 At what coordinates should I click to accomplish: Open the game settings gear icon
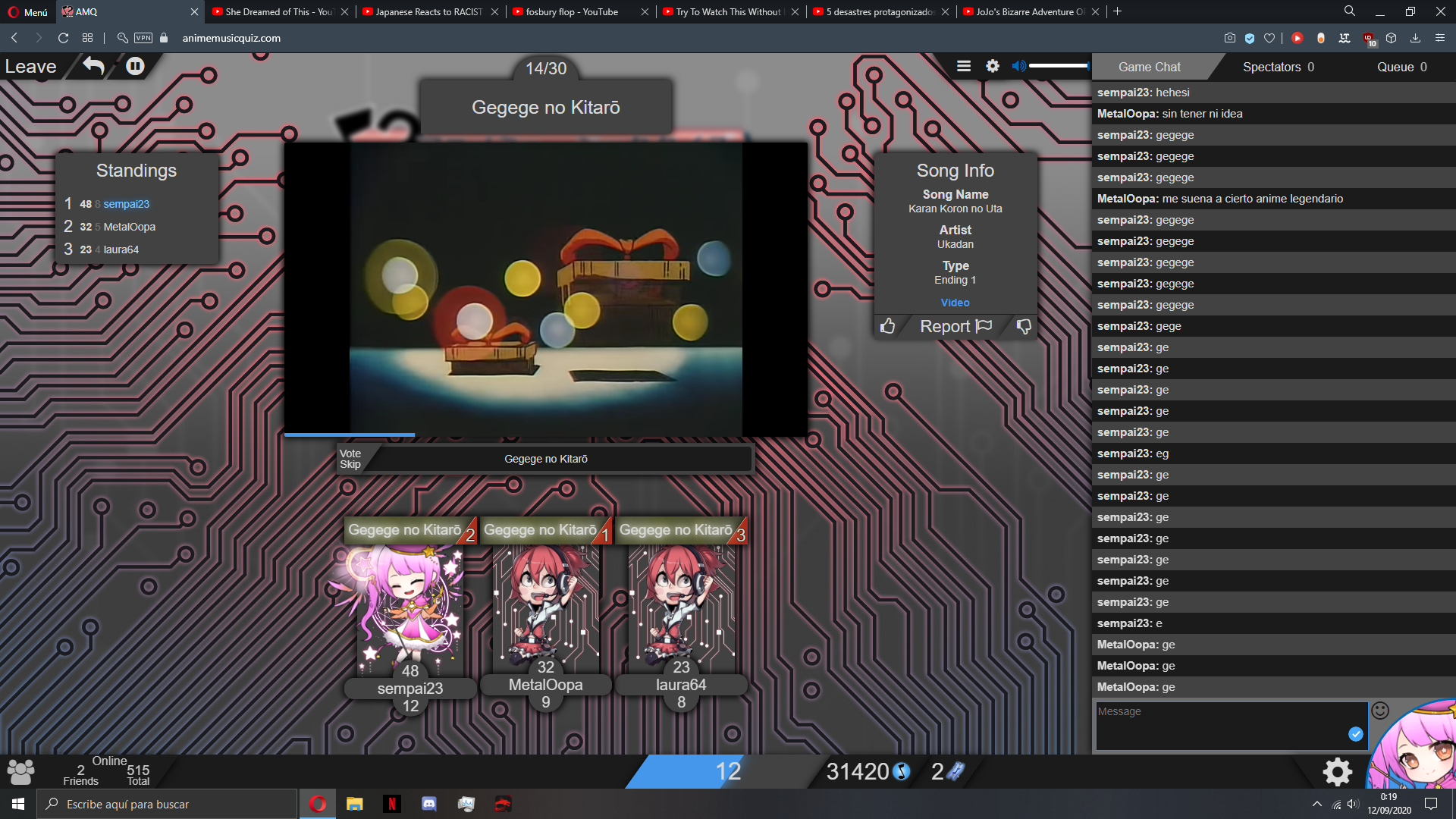pyautogui.click(x=992, y=67)
